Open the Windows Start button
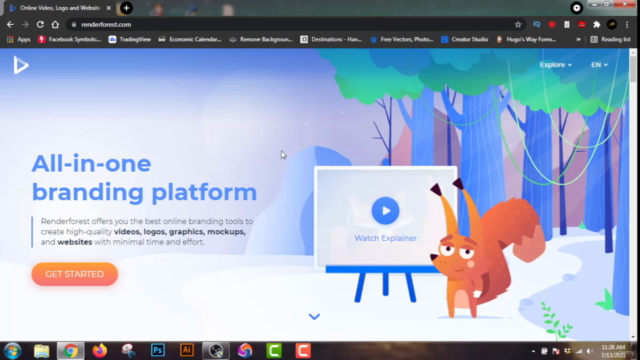The image size is (640, 360). (x=13, y=351)
